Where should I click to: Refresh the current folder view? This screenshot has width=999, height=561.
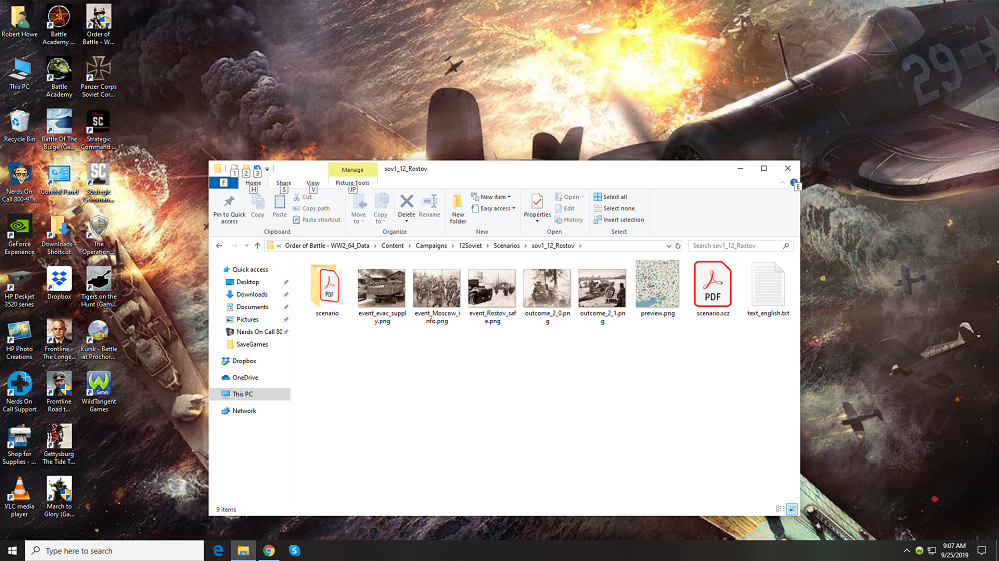(x=678, y=246)
